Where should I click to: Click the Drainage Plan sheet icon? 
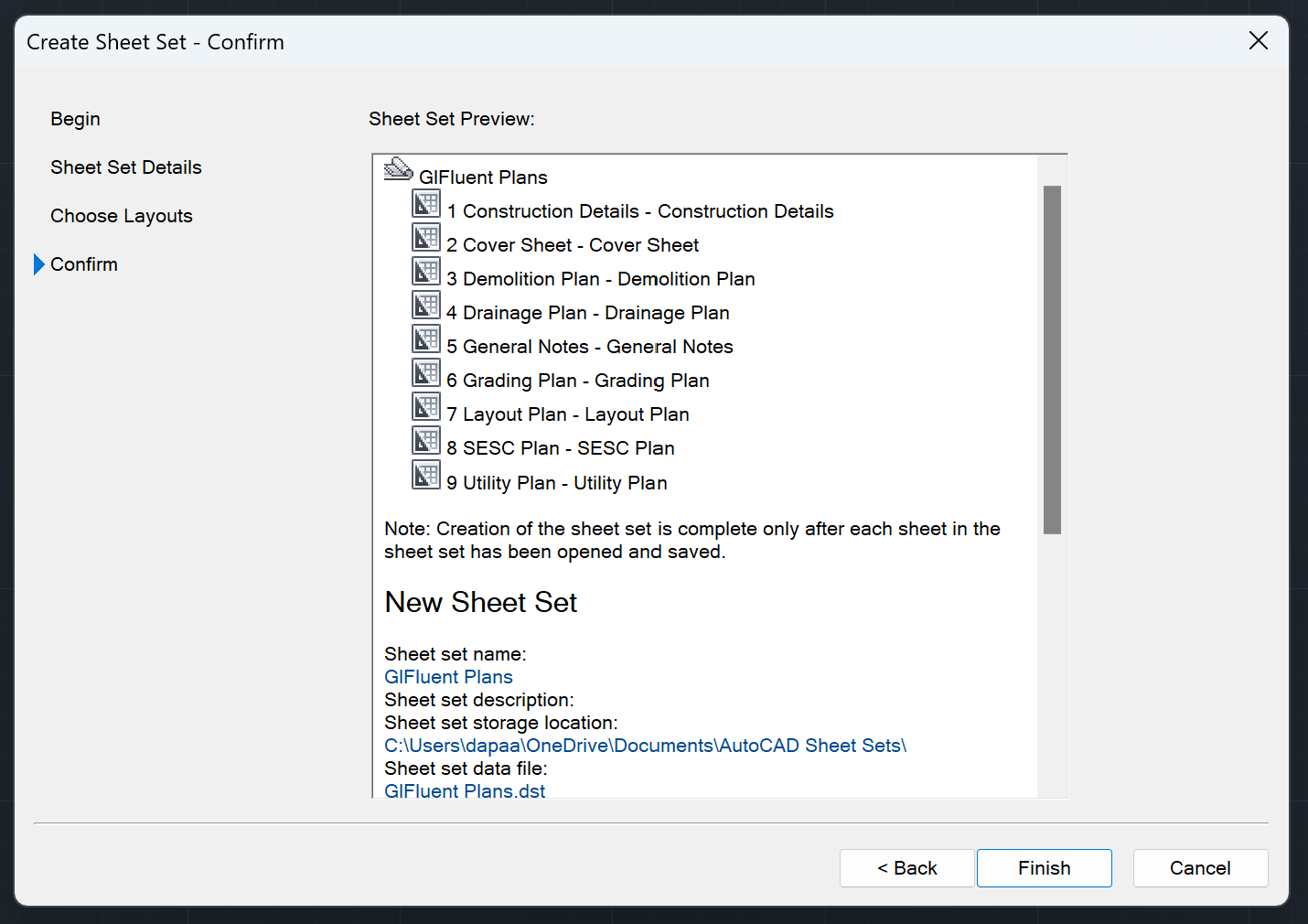[426, 305]
